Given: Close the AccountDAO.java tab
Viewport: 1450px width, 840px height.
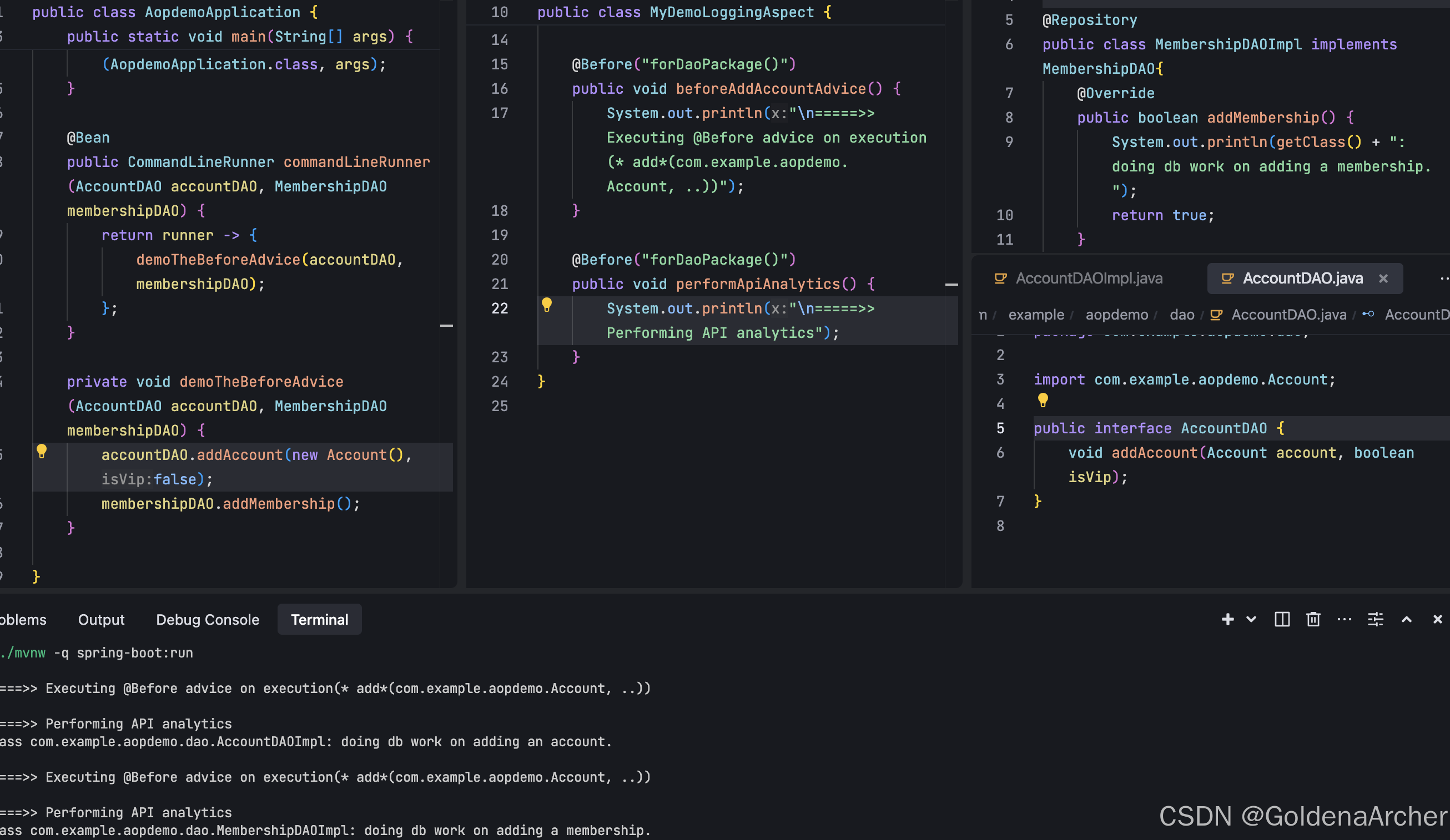Looking at the screenshot, I should (x=1383, y=279).
